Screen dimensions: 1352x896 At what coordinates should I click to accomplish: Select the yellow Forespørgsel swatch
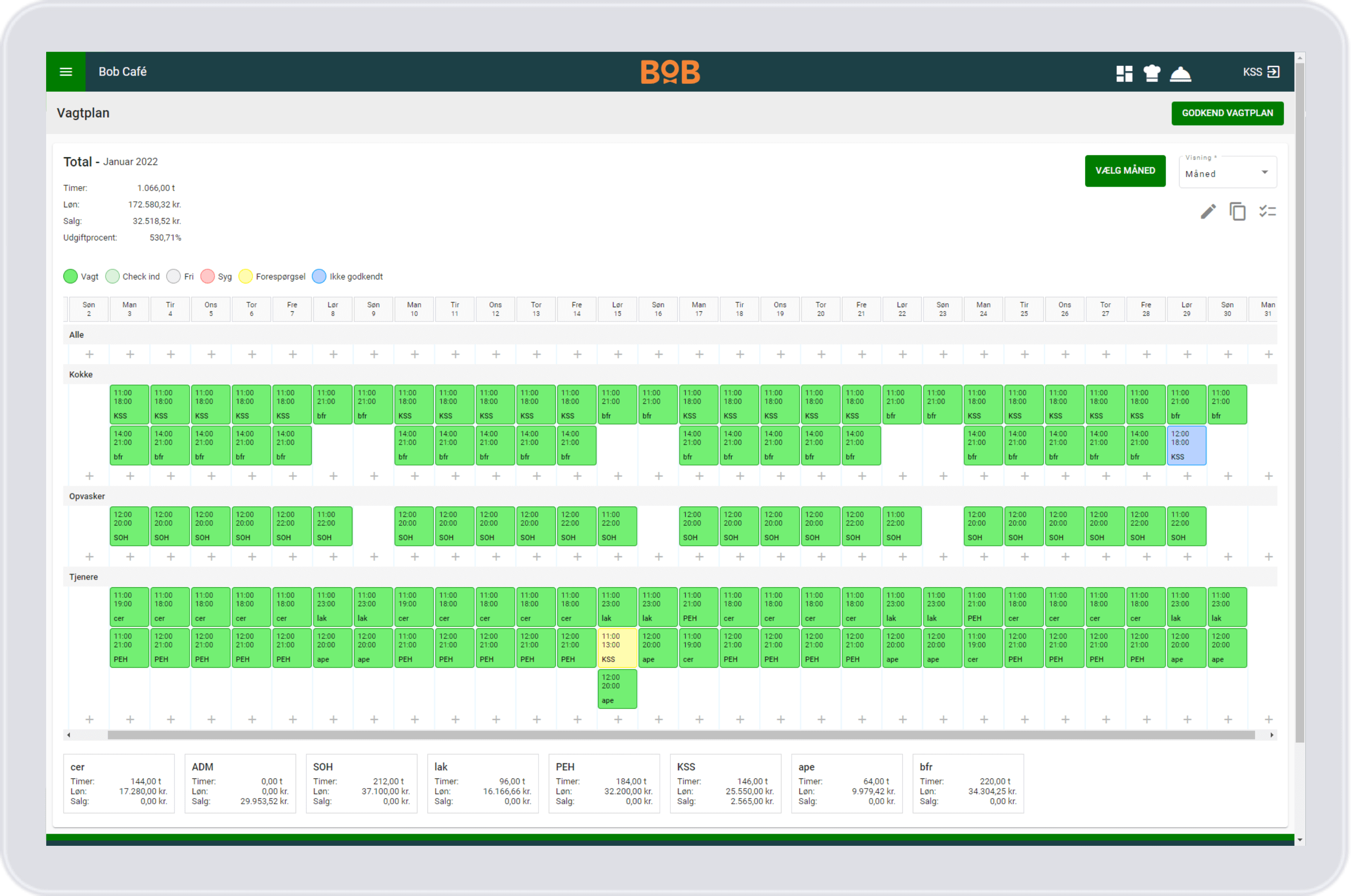pos(245,276)
